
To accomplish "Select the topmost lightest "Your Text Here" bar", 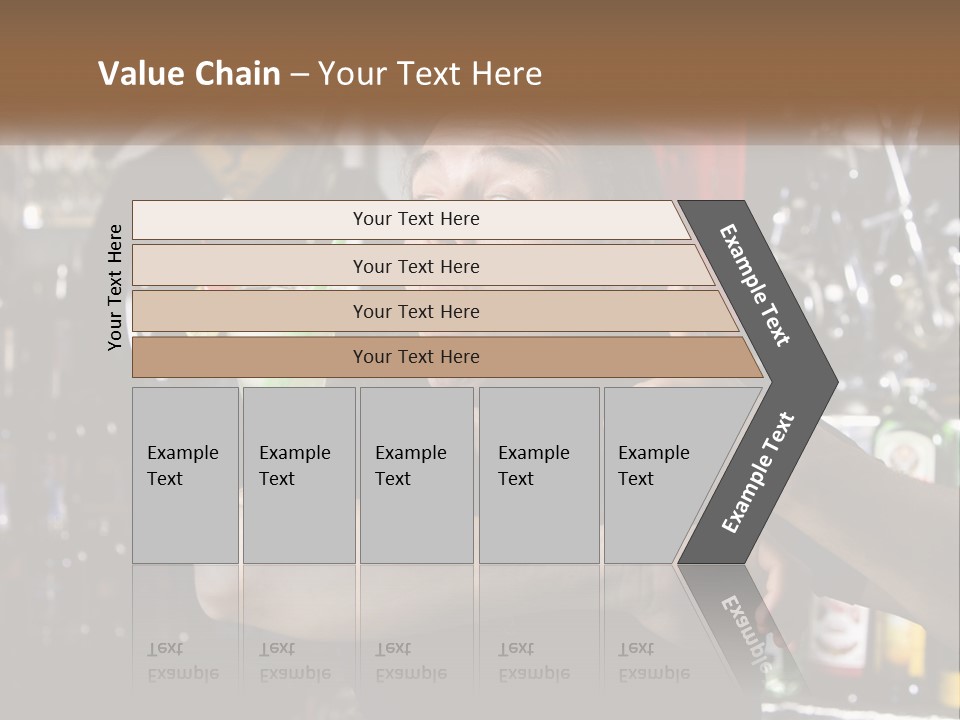I will pos(415,219).
